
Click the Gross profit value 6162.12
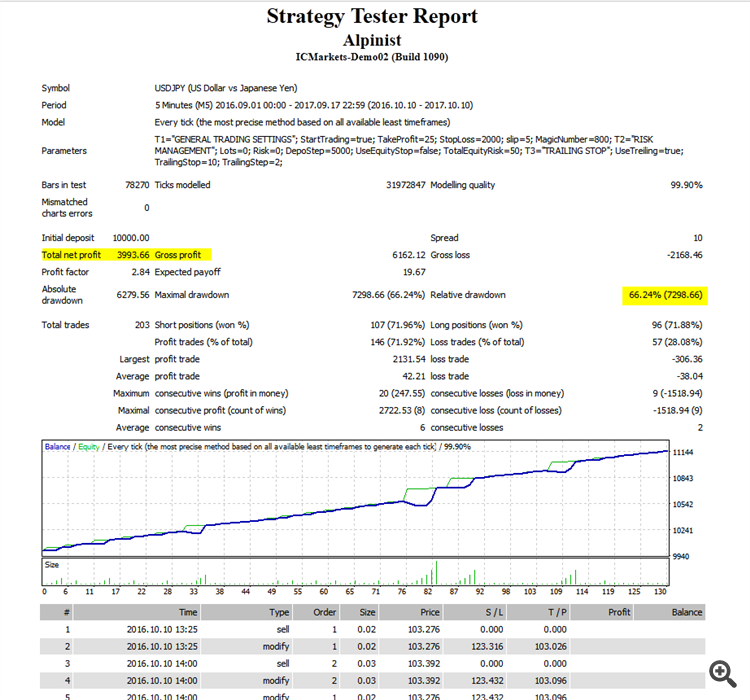(x=409, y=255)
